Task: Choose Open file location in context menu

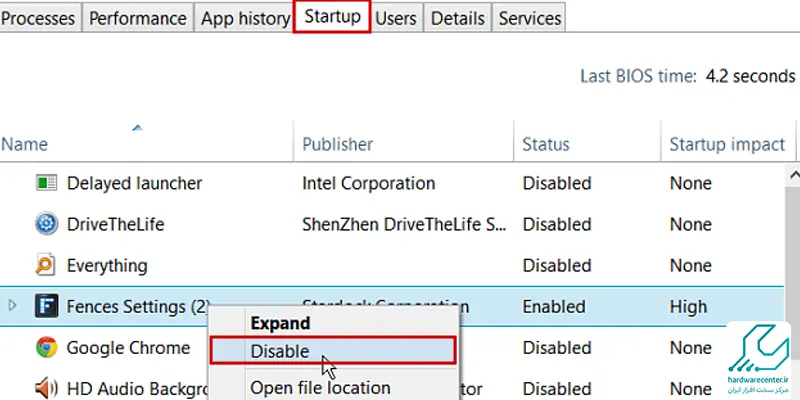Action: [320, 389]
